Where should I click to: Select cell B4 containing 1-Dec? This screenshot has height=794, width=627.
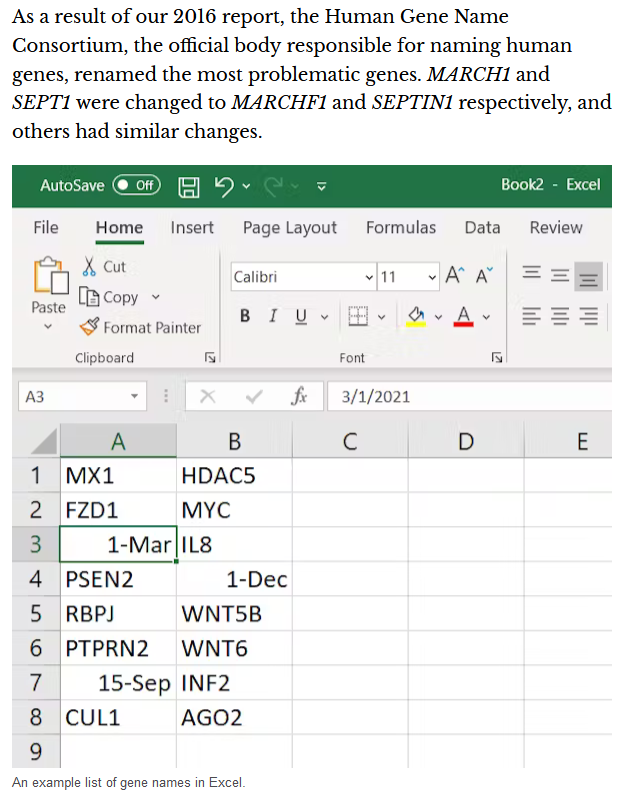point(234,579)
